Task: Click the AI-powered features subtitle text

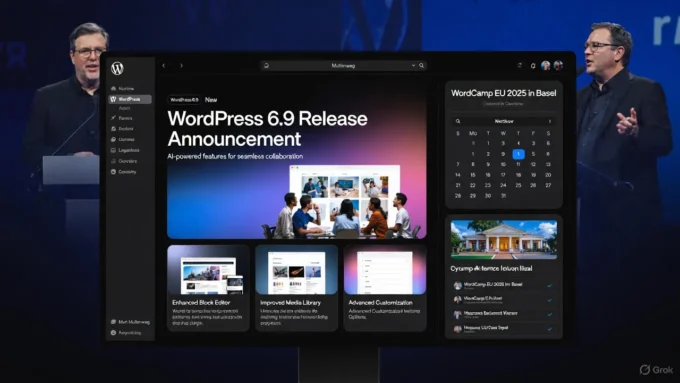Action: [235, 156]
